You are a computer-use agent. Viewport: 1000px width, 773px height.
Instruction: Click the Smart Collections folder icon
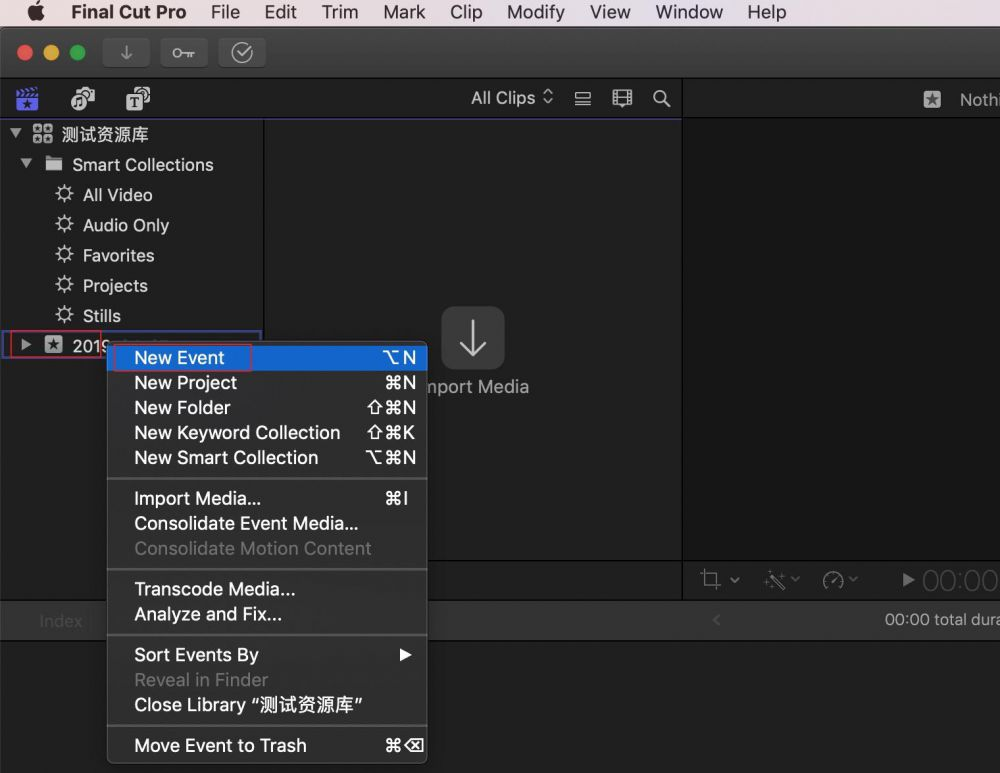[54, 164]
